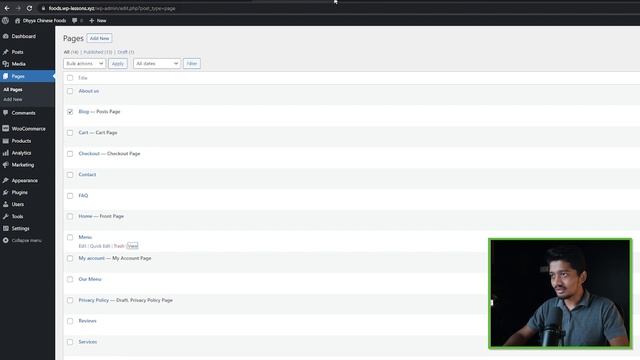
Task: Click the Plugins plug icon
Action: [6, 192]
